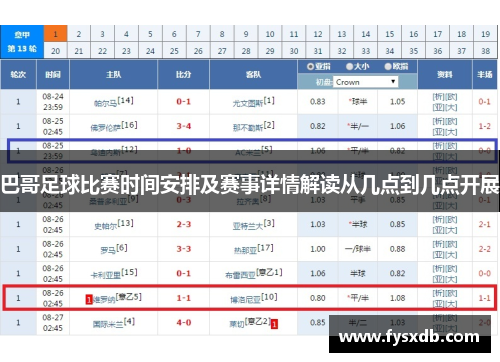Open [亚] link in 佛罗伦萨 row
The image size is (500, 362).
point(438,132)
